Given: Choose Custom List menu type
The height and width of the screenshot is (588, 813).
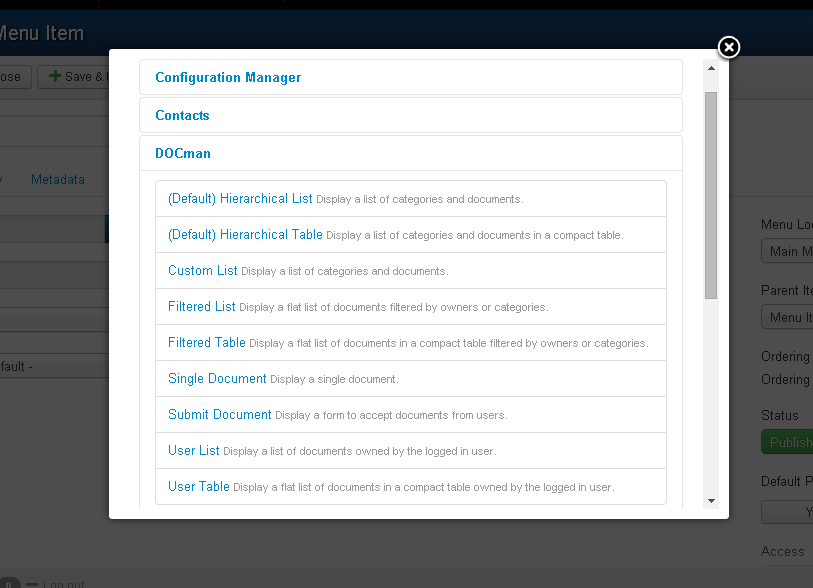Looking at the screenshot, I should [203, 271].
